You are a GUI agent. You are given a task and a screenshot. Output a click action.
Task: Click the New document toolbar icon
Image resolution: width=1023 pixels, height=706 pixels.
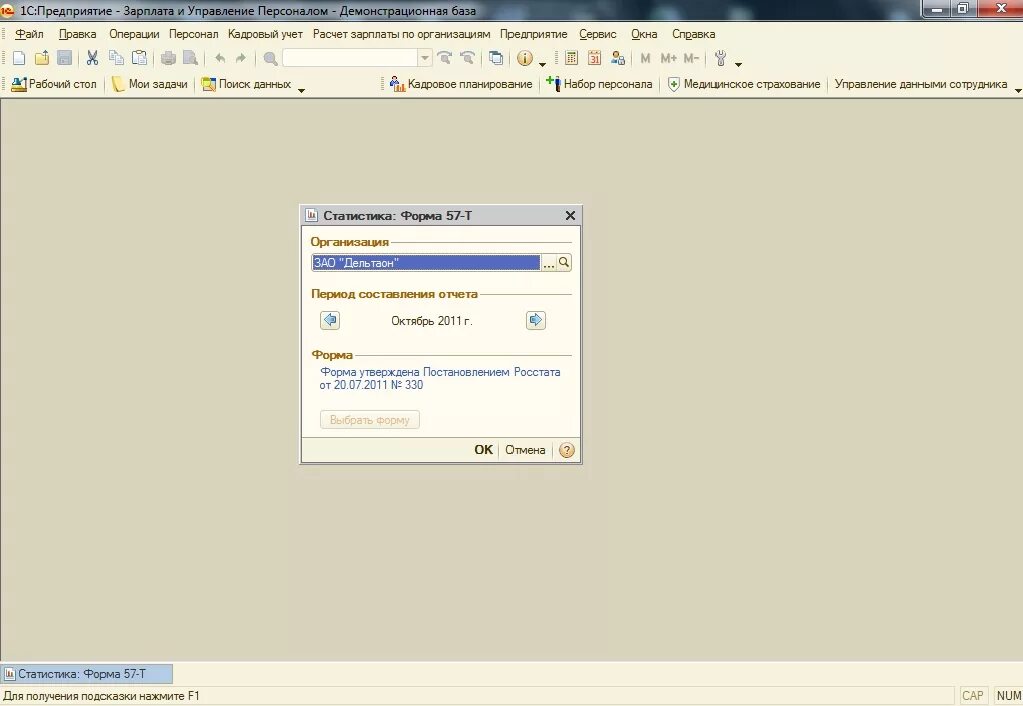(x=19, y=58)
